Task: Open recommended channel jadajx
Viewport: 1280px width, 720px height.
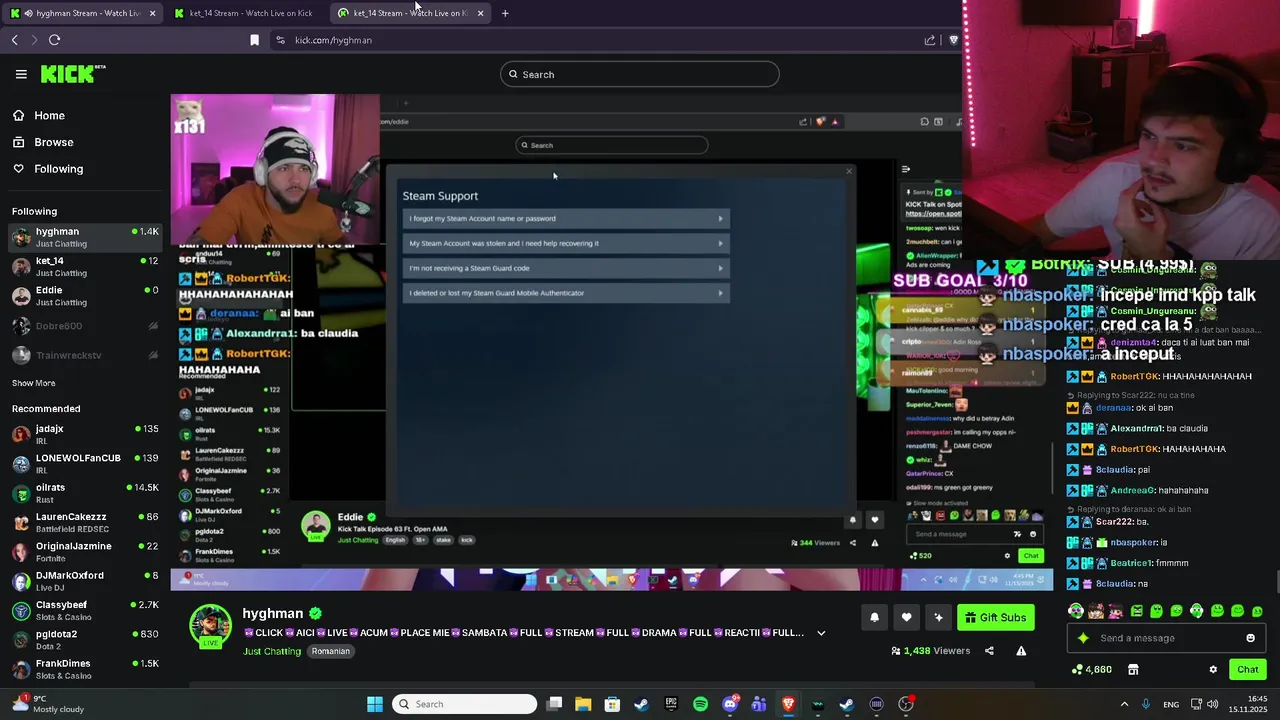Action: (x=85, y=434)
